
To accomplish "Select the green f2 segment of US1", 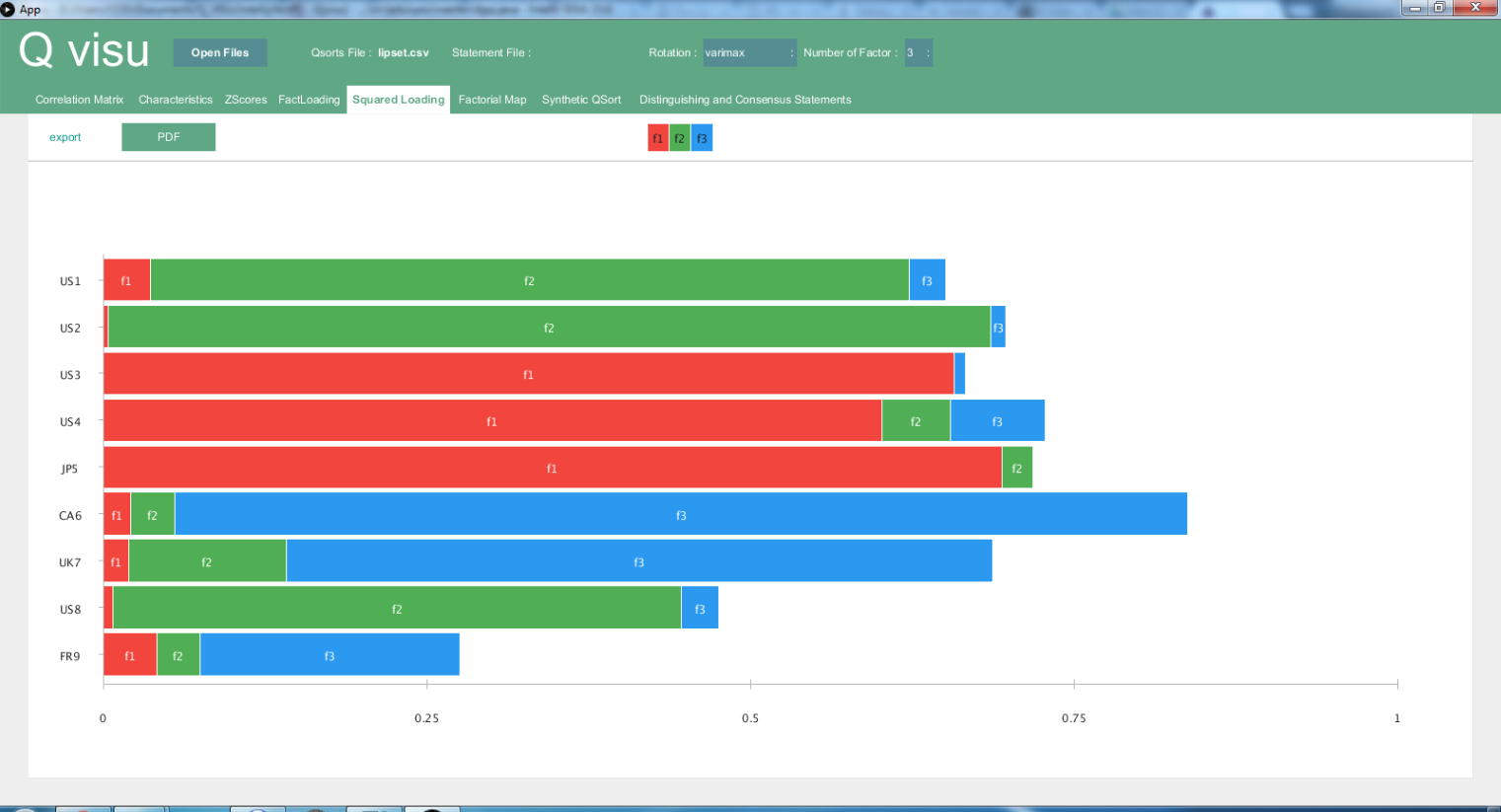I will (x=530, y=280).
